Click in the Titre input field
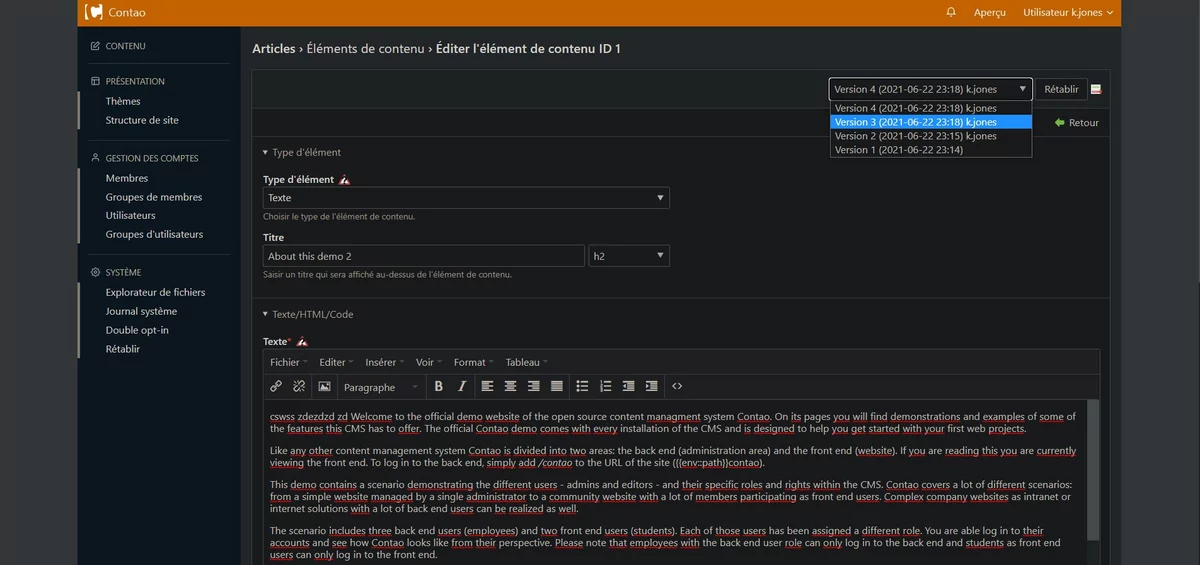 point(424,256)
